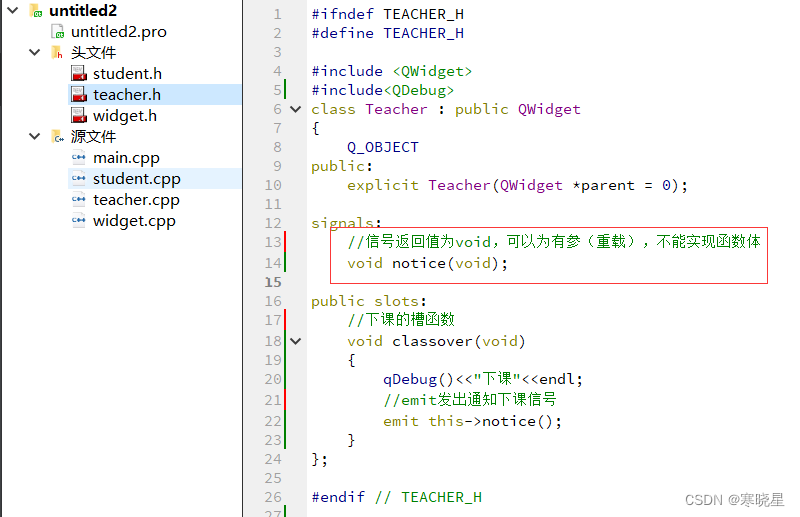800x517 pixels.
Task: Open teacher.h from the project tree
Action: [x=127, y=94]
